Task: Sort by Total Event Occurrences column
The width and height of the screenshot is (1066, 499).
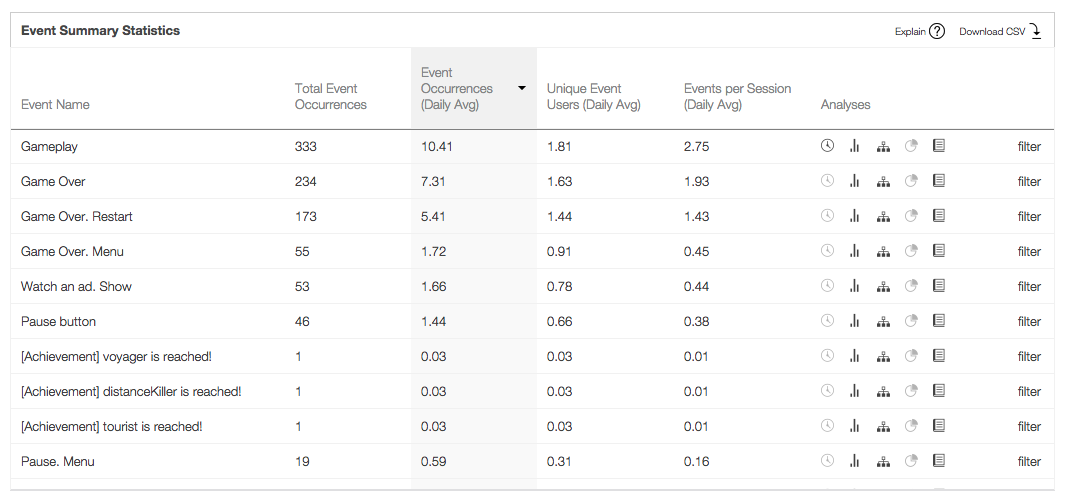Action: pos(330,96)
